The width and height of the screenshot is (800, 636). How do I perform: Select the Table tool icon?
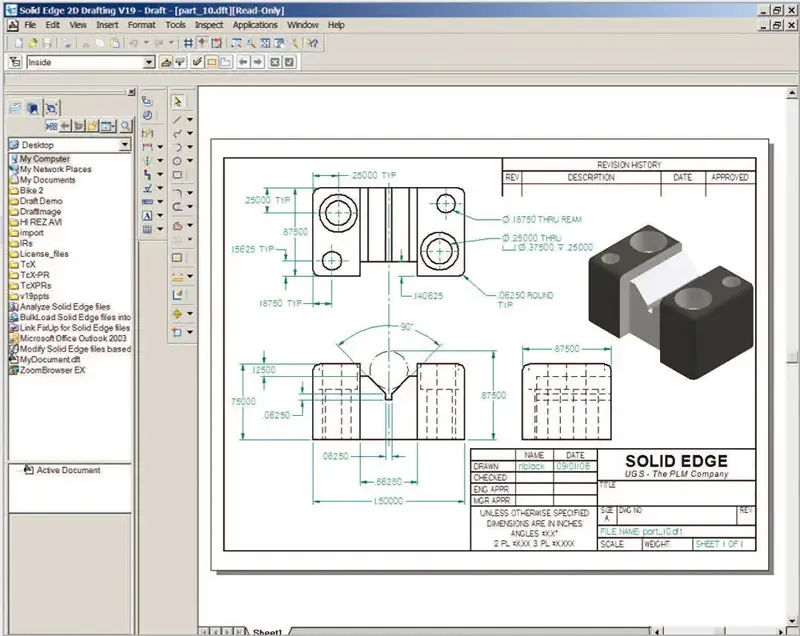[147, 229]
